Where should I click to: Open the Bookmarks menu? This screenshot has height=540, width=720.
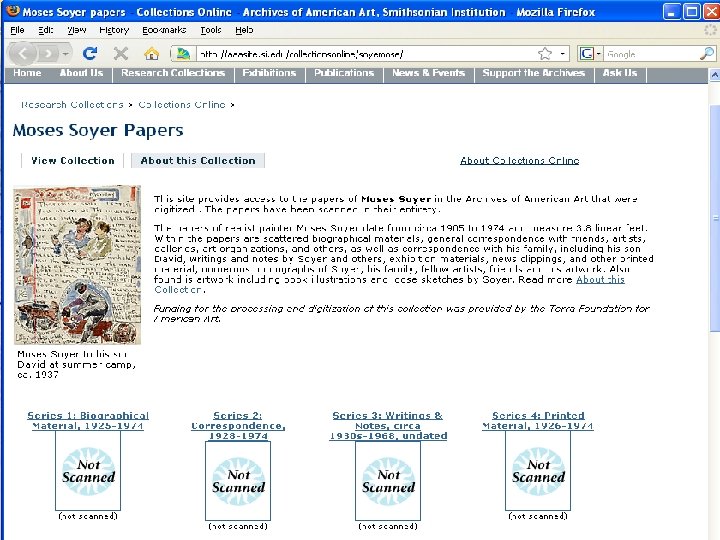pyautogui.click(x=164, y=30)
